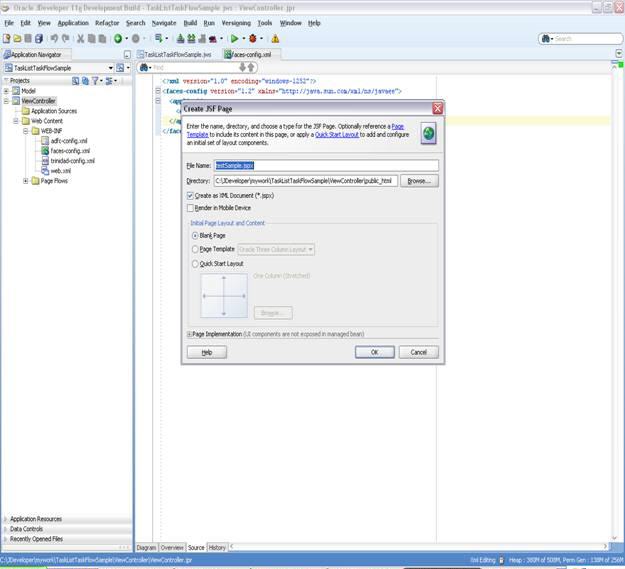Click the Copy toolbar icon
Image resolution: width=625 pixels, height=569 pixels.
pyautogui.click(x=92, y=39)
